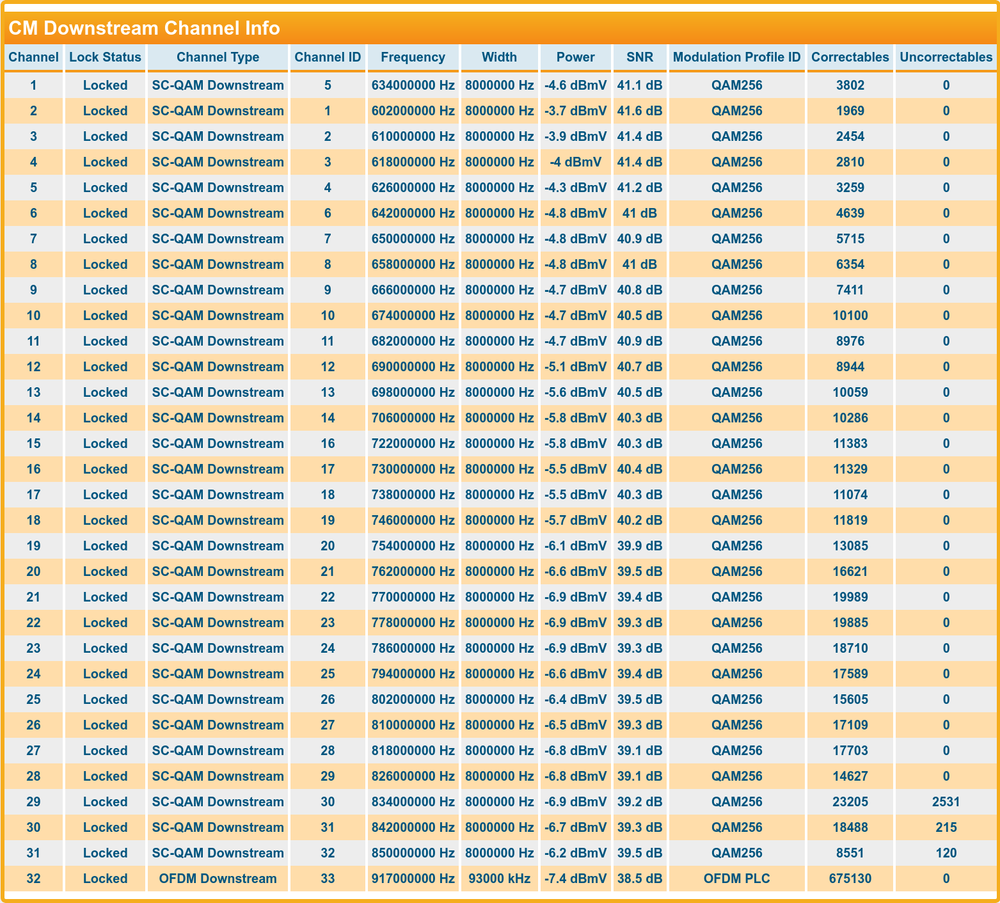Click the Uncorrectables column header
Image resolution: width=1000 pixels, height=903 pixels.
click(x=945, y=57)
